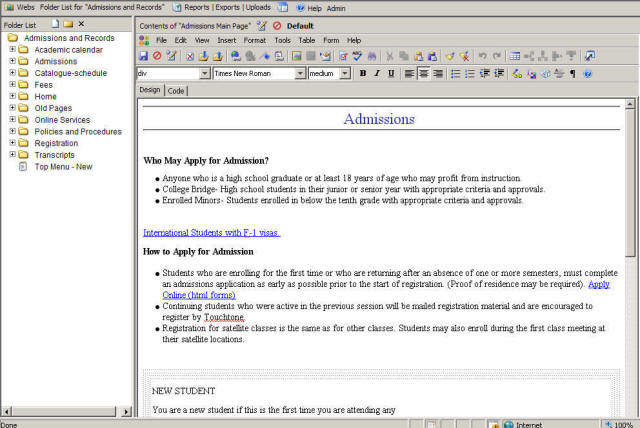Click the insert hyperlink globe icon
The width and height of the screenshot is (640, 428).
click(x=235, y=56)
